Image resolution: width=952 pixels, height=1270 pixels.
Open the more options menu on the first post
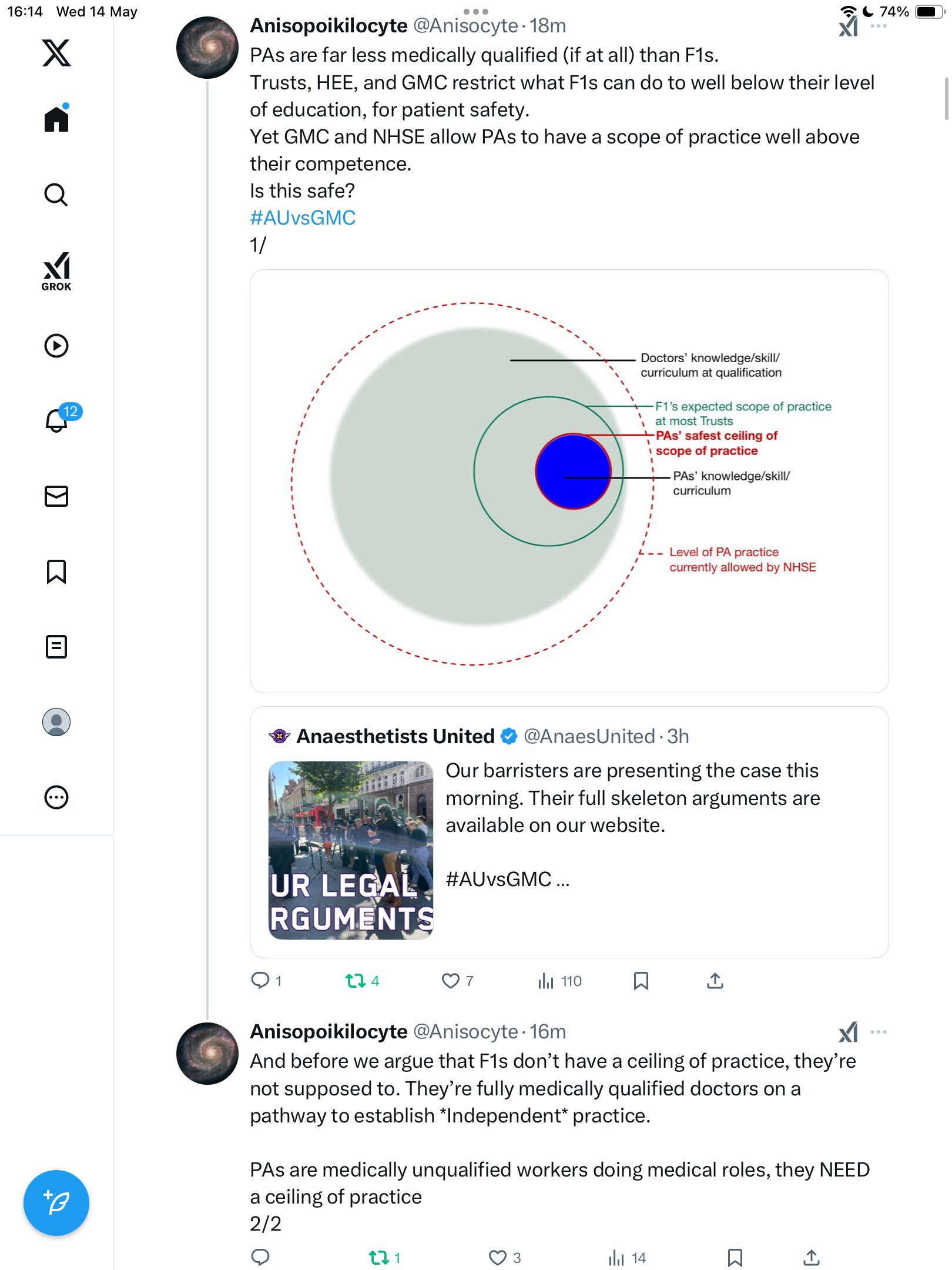click(x=879, y=26)
